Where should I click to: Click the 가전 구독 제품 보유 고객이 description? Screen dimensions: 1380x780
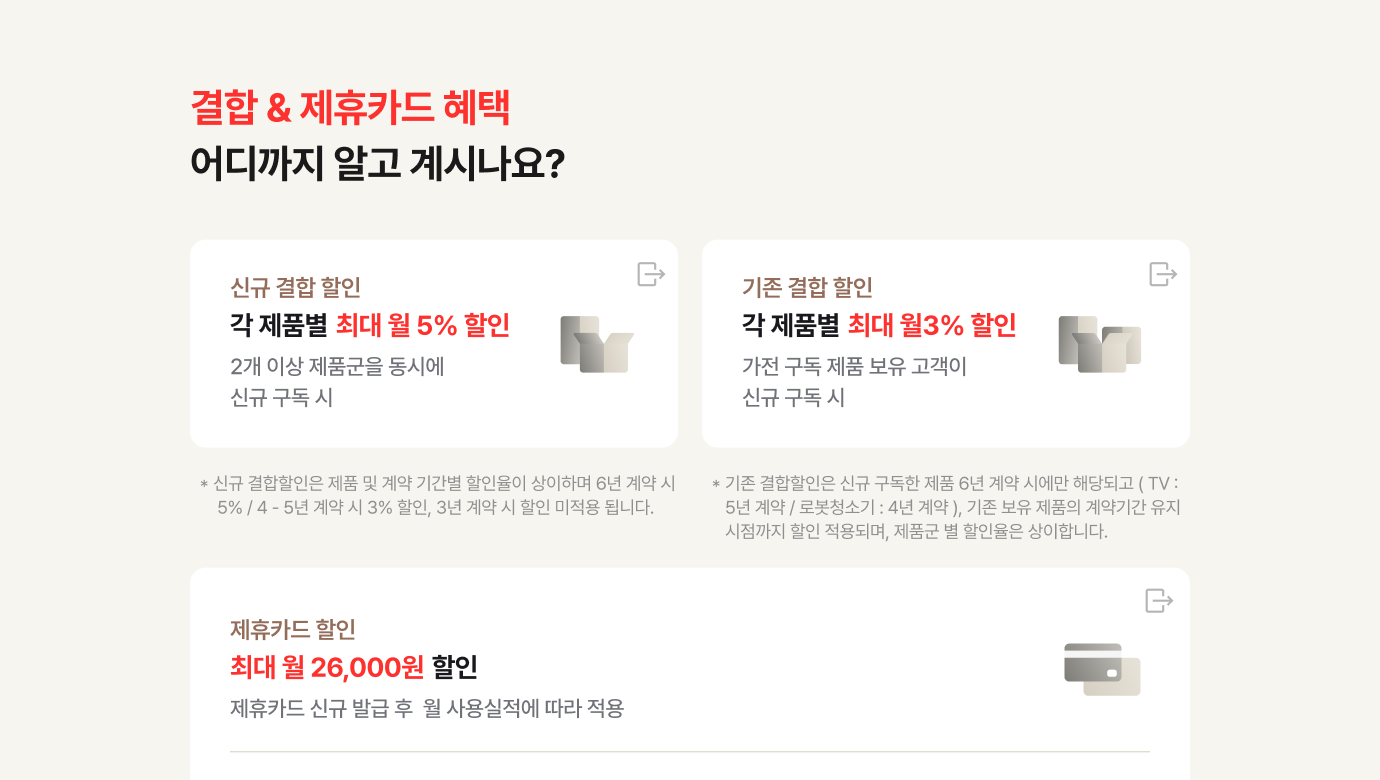(854, 367)
